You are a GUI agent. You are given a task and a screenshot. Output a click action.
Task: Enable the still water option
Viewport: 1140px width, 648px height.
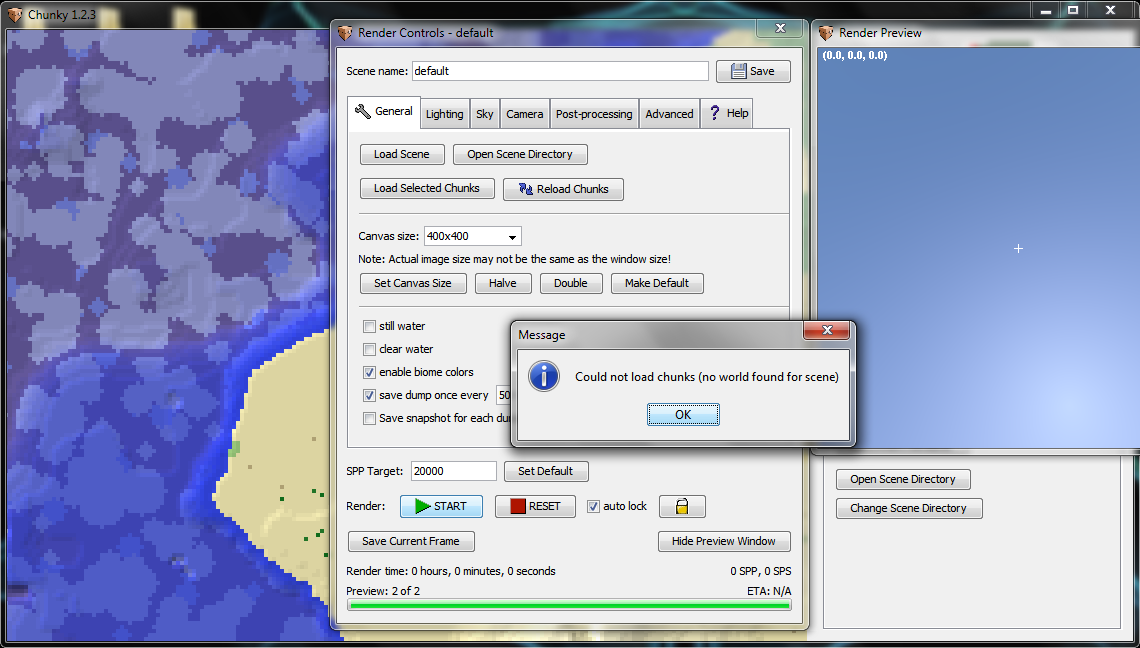[x=369, y=326]
